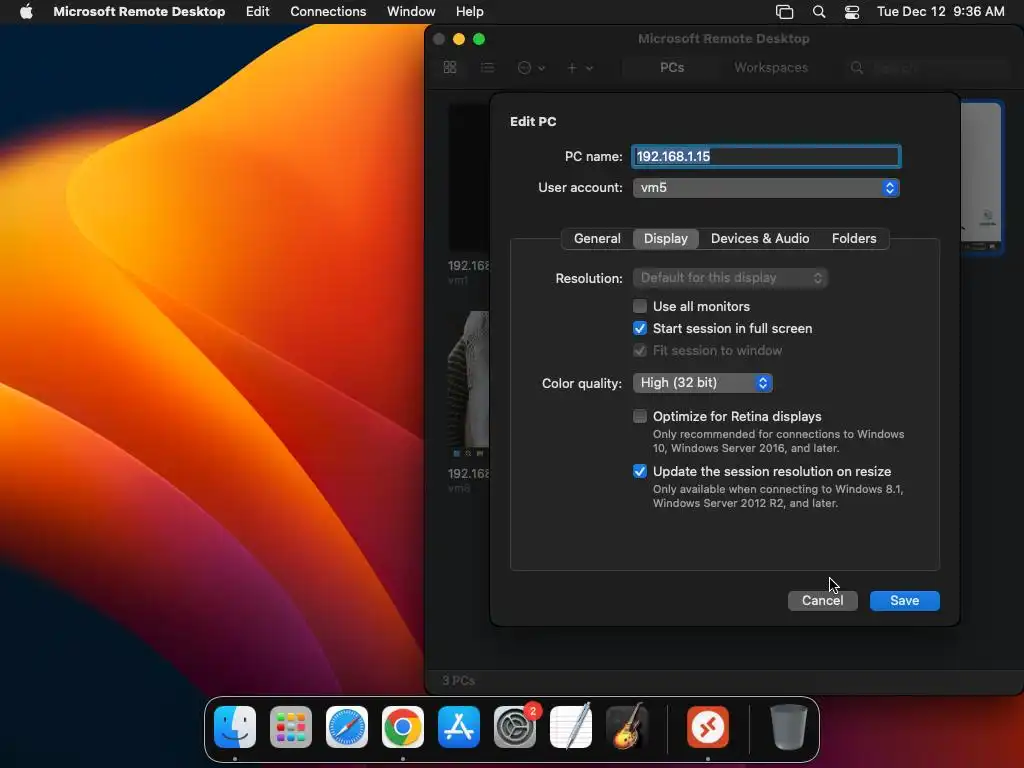Enable Optimize for Retina displays

(640, 416)
